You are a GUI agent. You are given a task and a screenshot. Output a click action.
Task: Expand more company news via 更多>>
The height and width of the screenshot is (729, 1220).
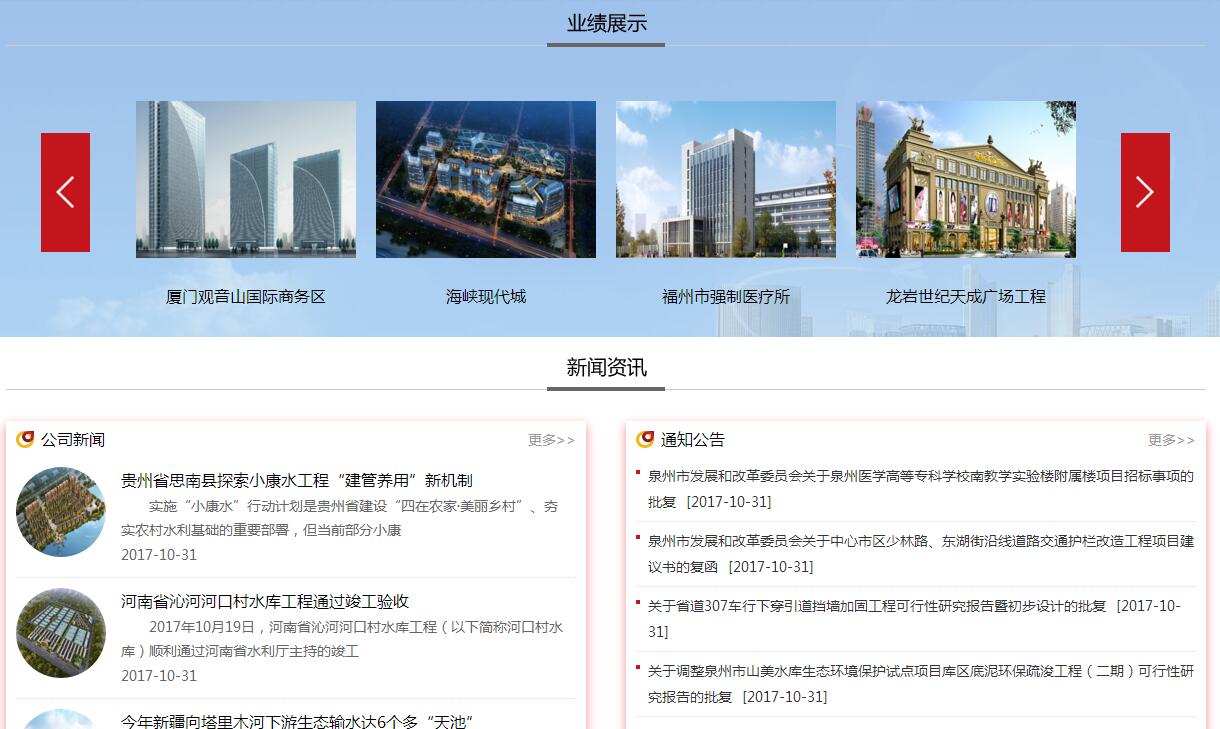(x=551, y=440)
